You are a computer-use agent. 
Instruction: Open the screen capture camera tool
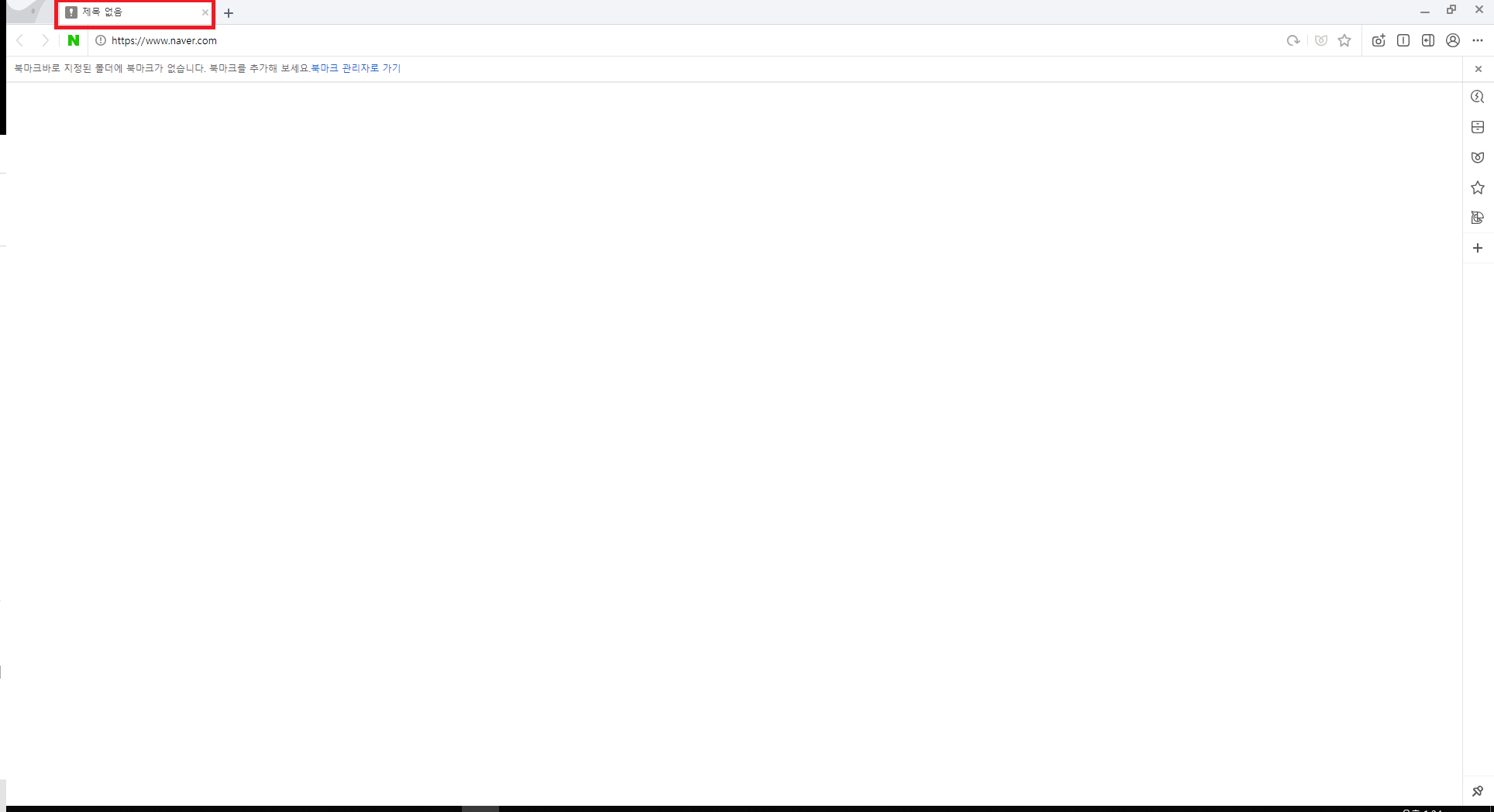point(1379,40)
